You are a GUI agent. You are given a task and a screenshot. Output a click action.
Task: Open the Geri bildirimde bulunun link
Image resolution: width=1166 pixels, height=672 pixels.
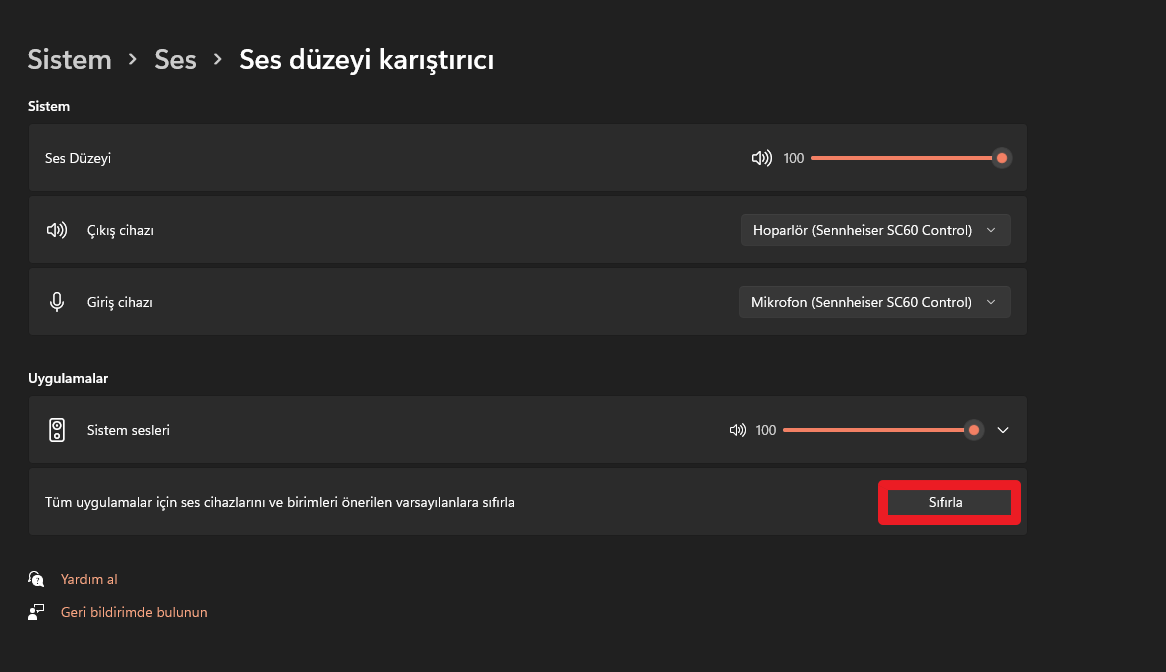[x=134, y=613]
